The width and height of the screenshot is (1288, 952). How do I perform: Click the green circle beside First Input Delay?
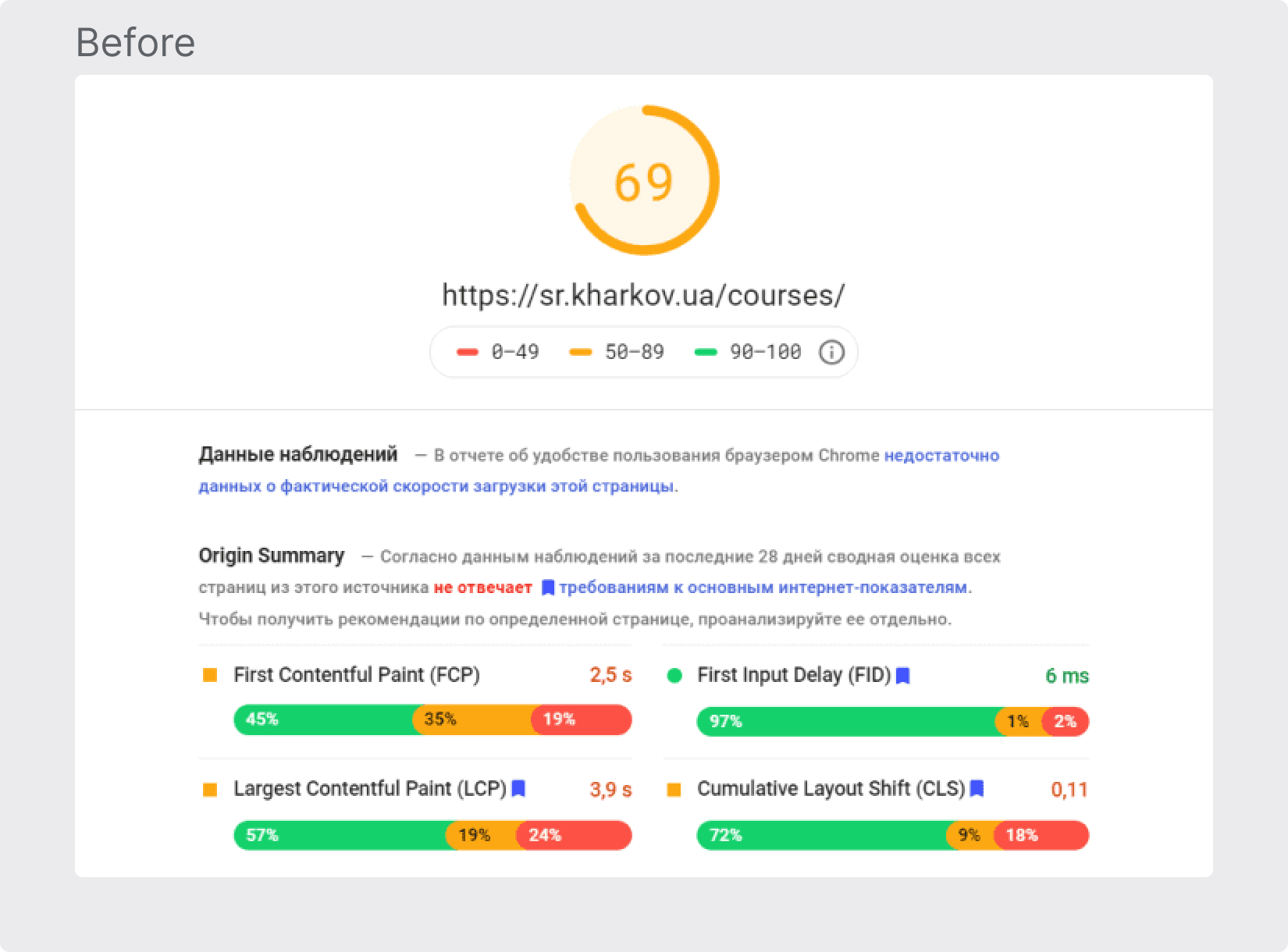click(x=674, y=676)
